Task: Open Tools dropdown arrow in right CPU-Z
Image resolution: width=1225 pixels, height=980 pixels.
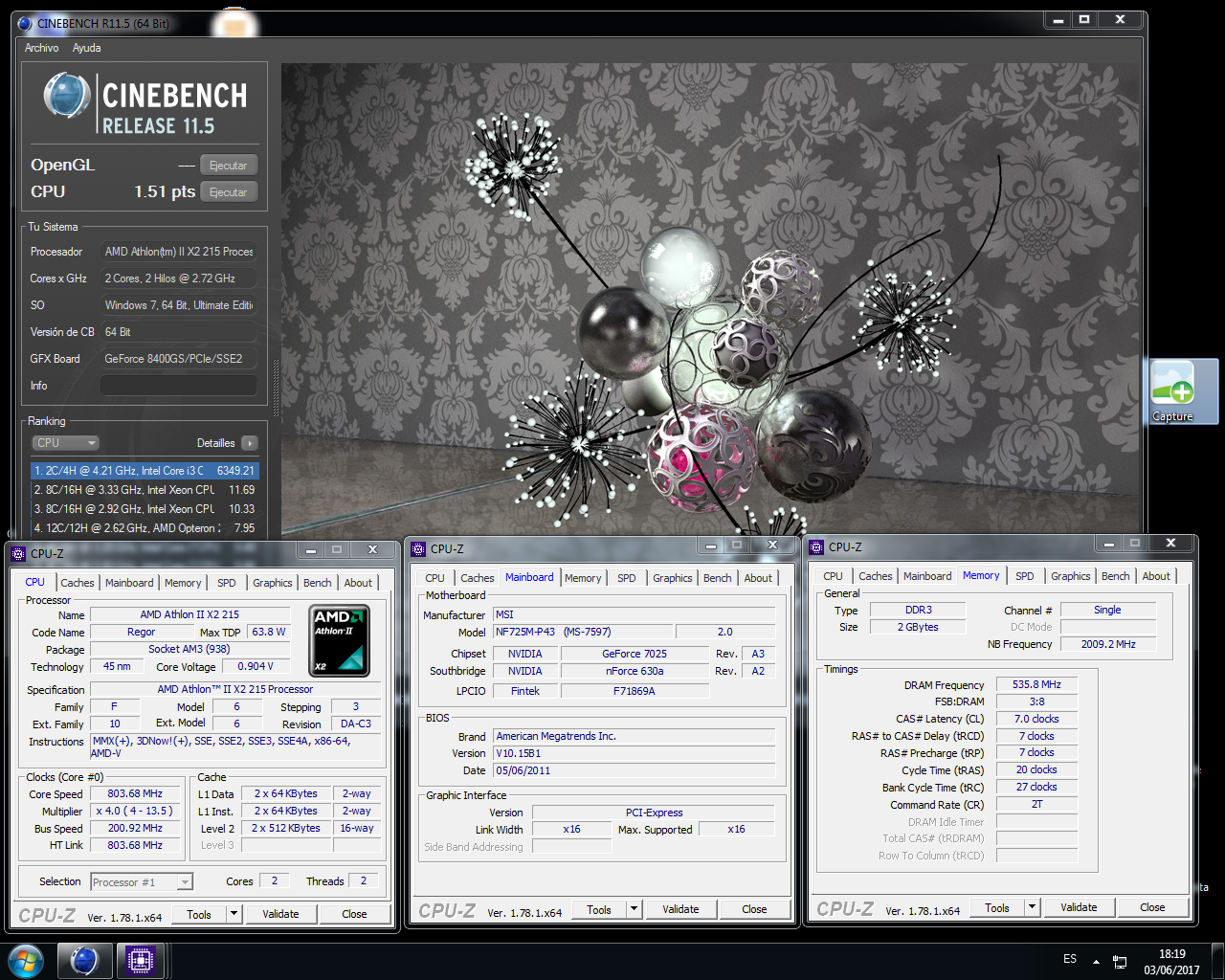Action: point(1032,907)
